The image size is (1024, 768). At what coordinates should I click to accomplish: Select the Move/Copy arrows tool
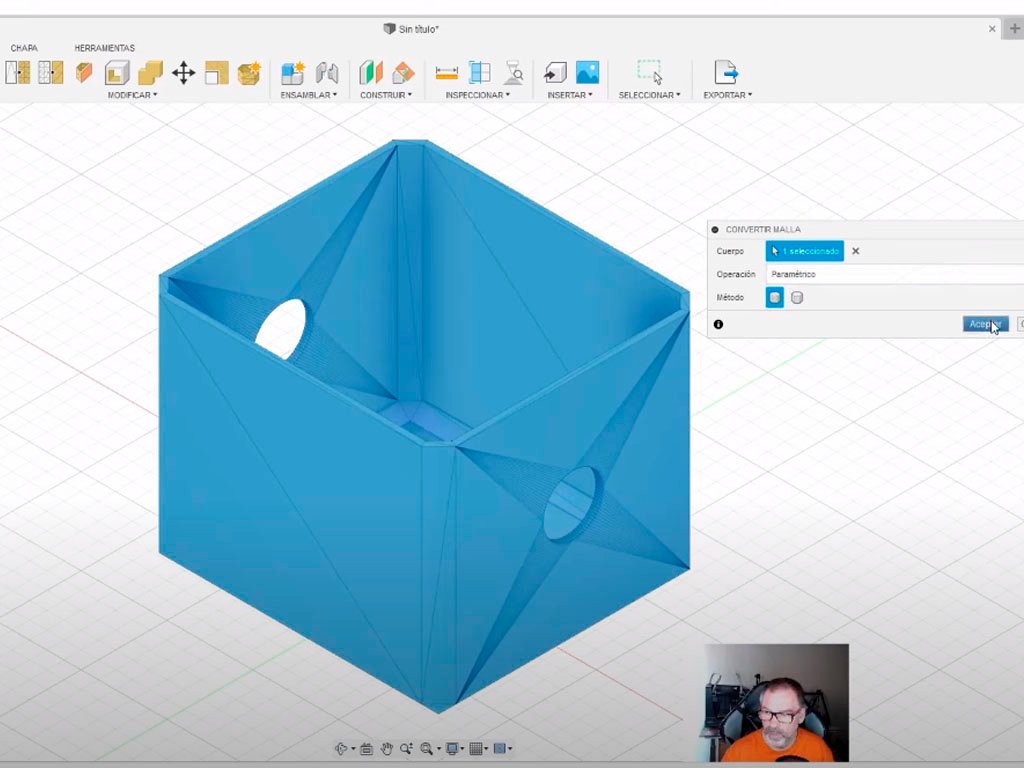[184, 72]
